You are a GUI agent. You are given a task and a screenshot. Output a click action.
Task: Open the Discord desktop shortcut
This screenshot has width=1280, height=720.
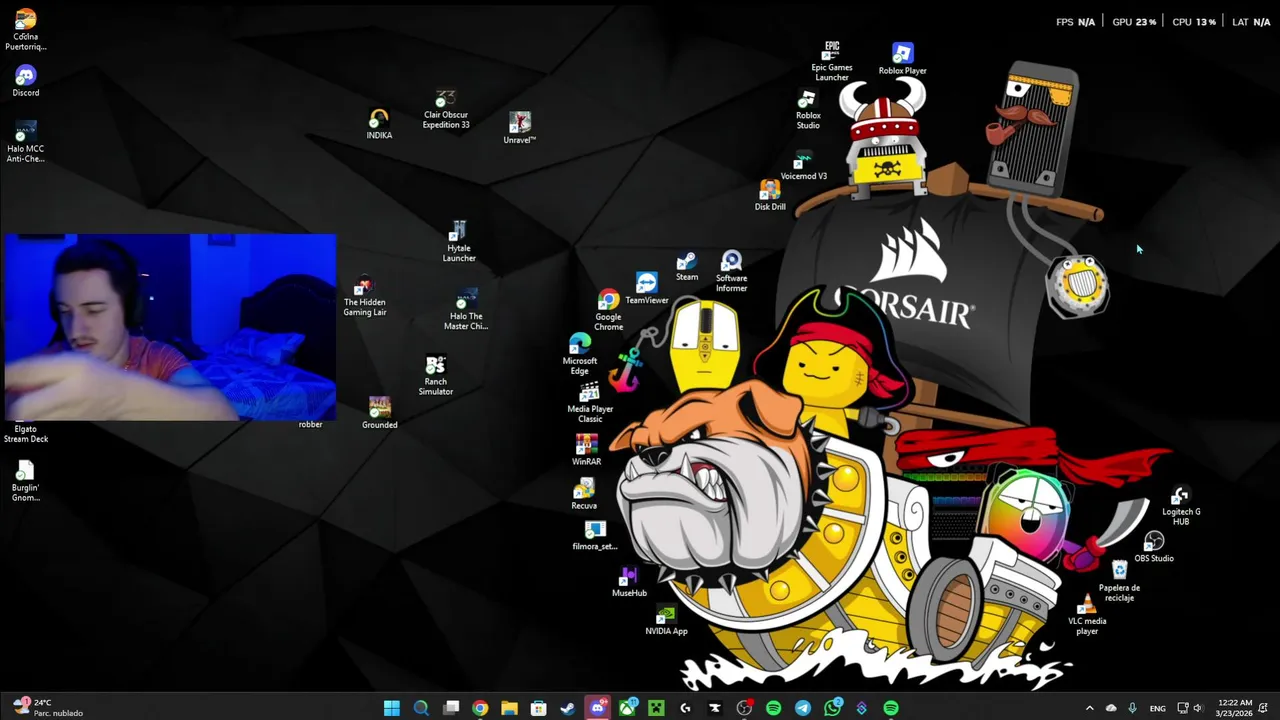26,81
